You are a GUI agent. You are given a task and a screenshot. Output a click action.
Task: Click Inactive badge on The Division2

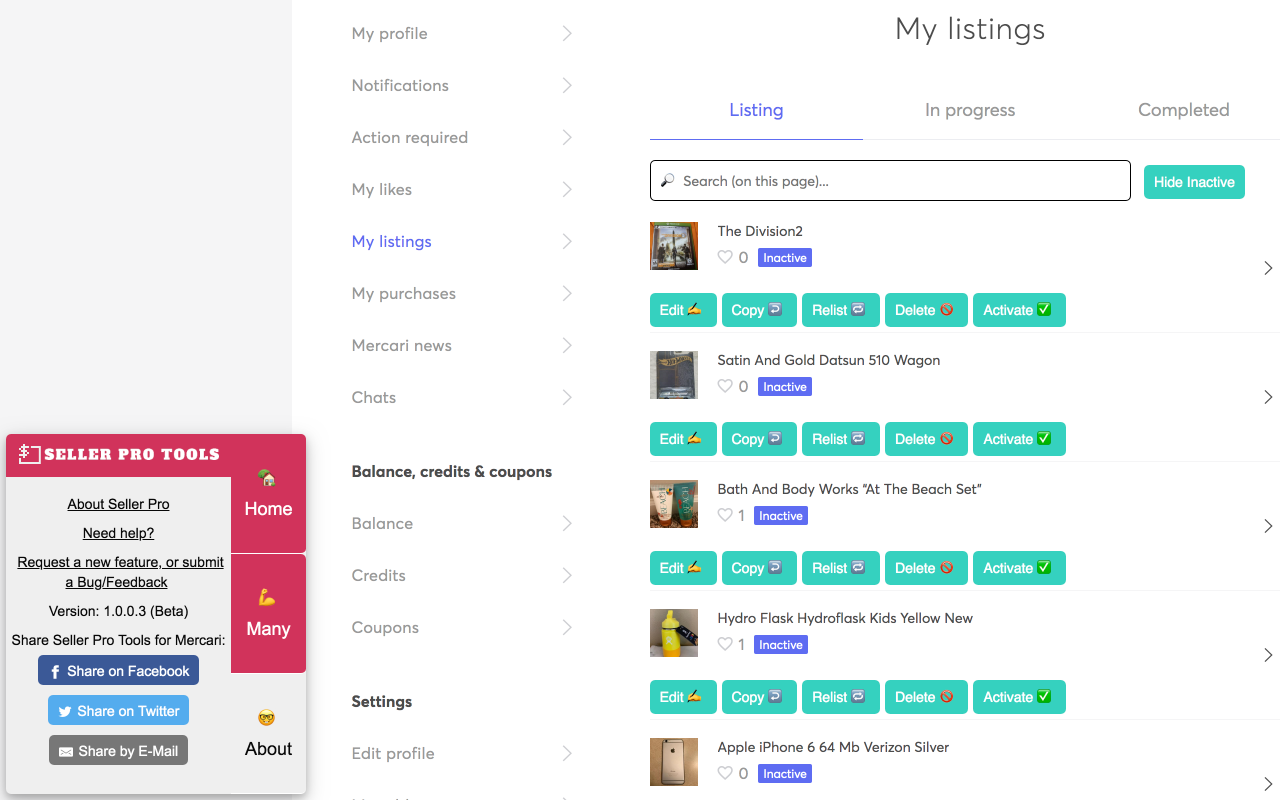pyautogui.click(x=784, y=258)
